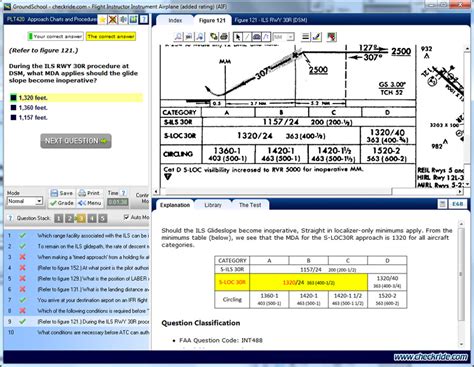Select the plotter measuring tool icon

pos(257,37)
